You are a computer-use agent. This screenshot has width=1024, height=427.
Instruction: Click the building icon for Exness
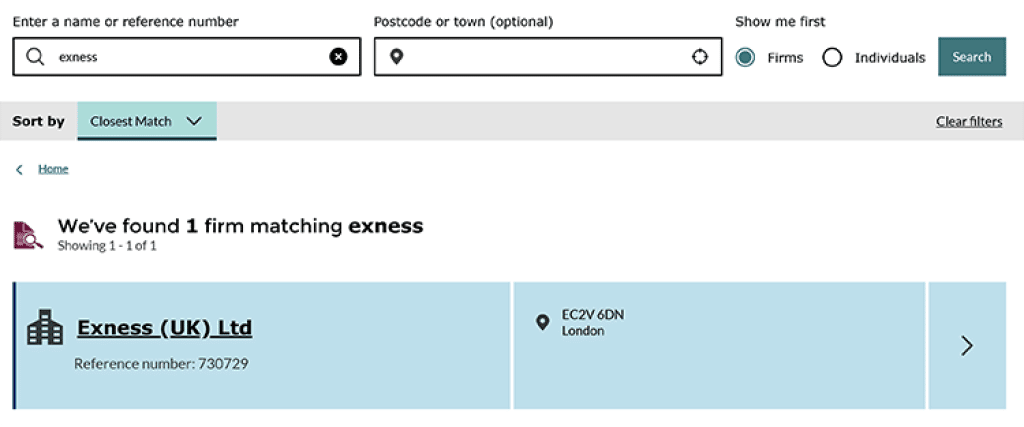point(45,327)
